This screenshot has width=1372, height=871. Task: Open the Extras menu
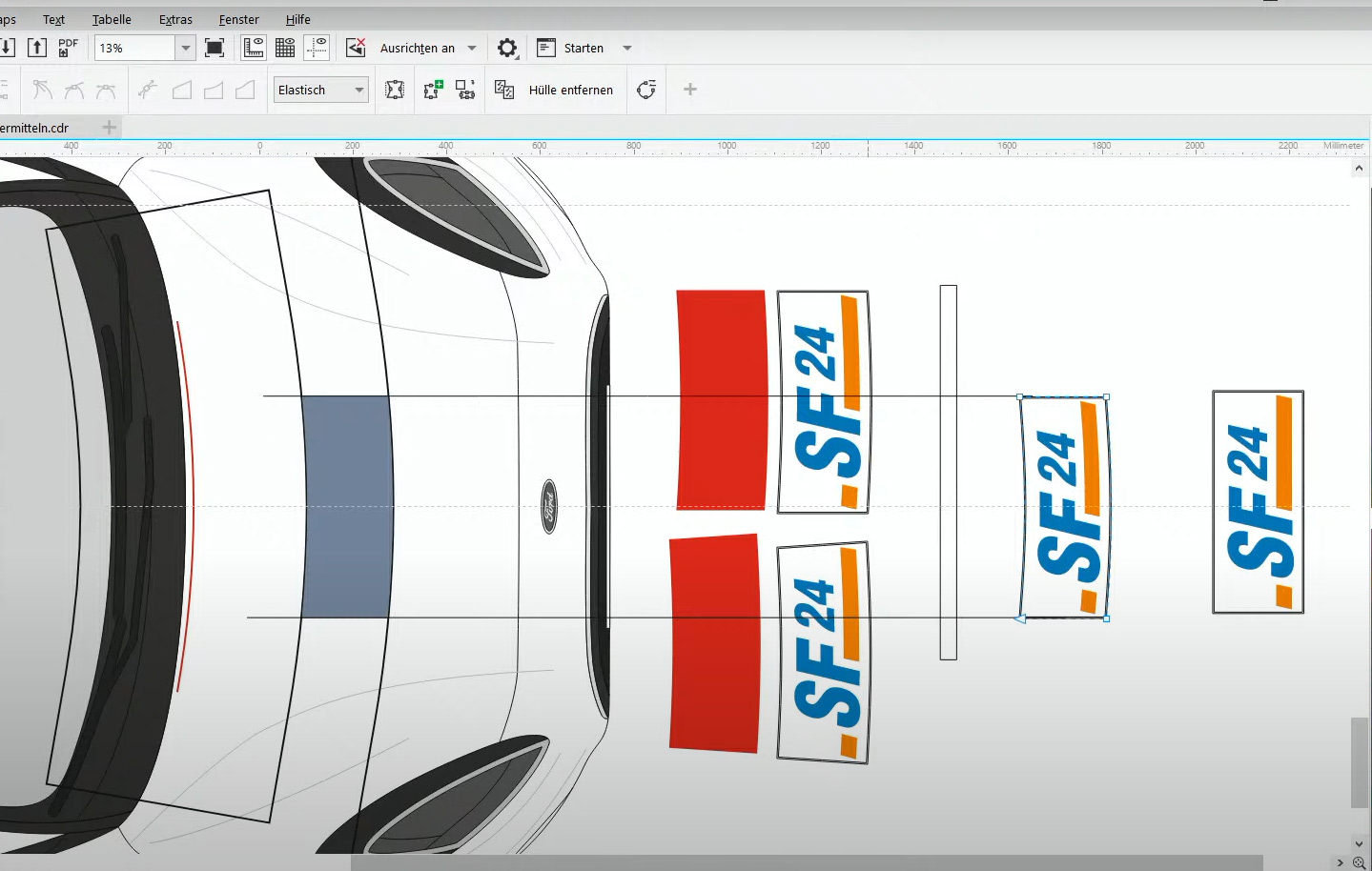pos(175,19)
